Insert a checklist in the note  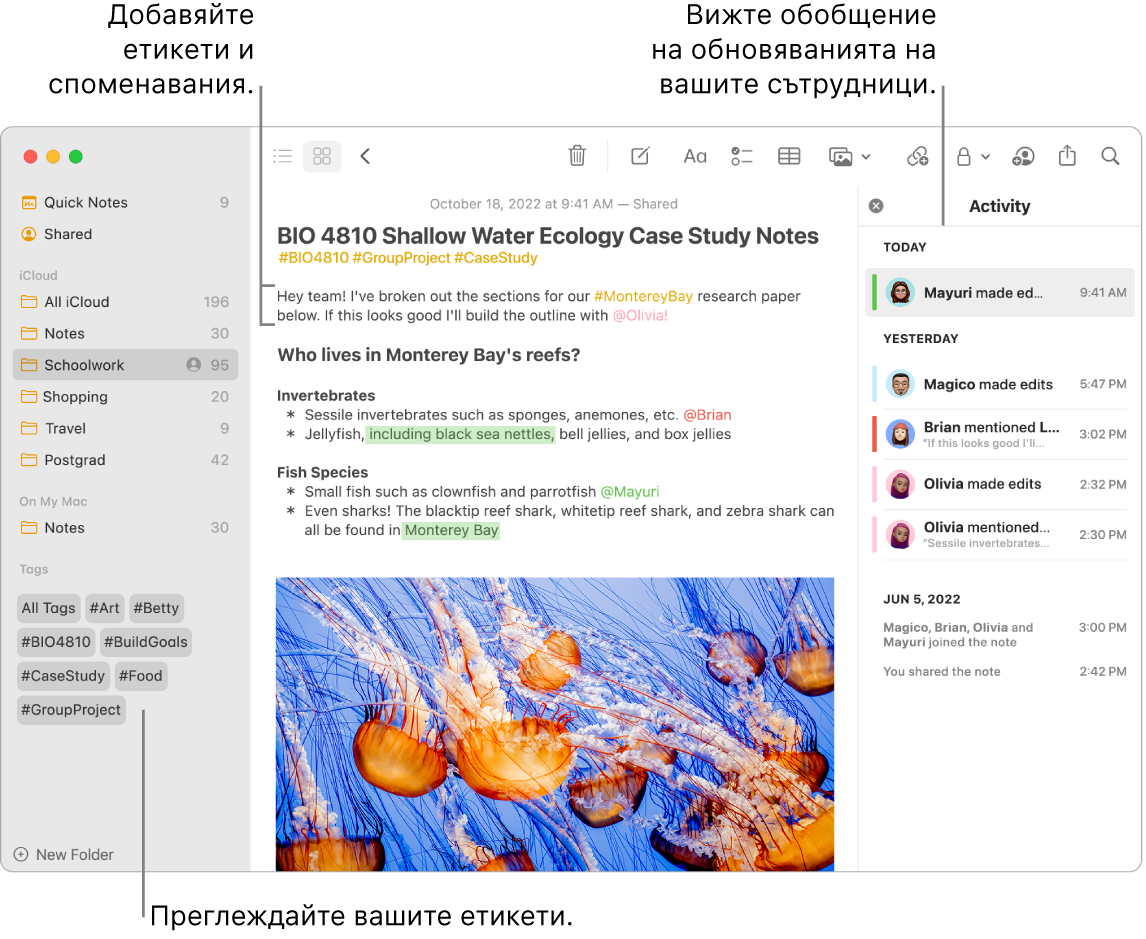point(741,156)
